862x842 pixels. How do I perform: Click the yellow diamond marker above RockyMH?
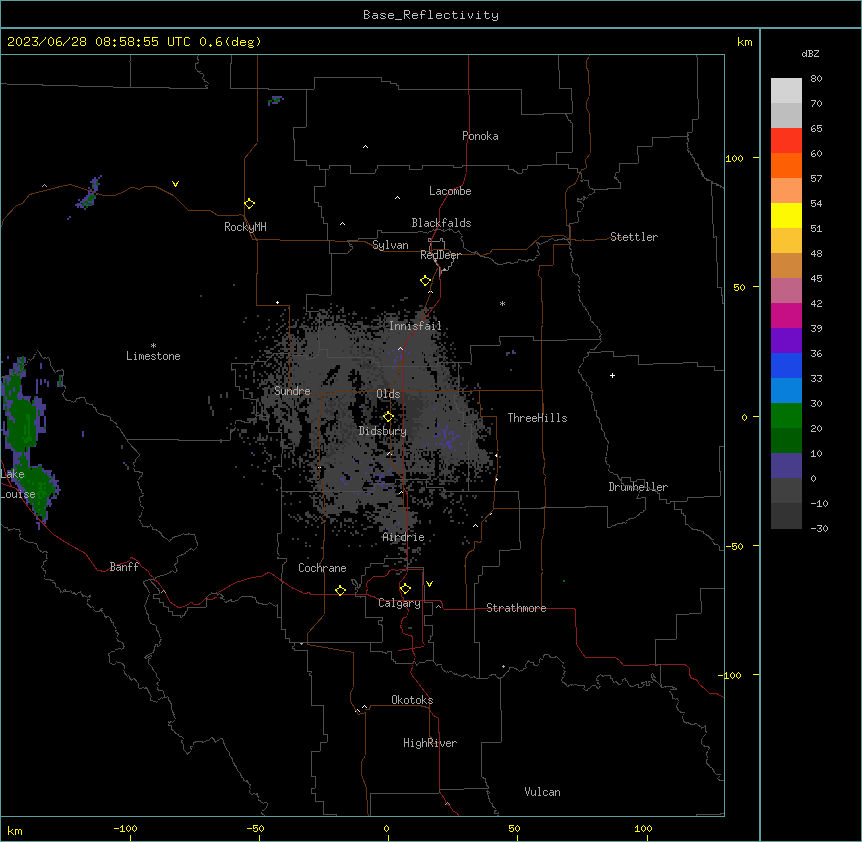249,204
